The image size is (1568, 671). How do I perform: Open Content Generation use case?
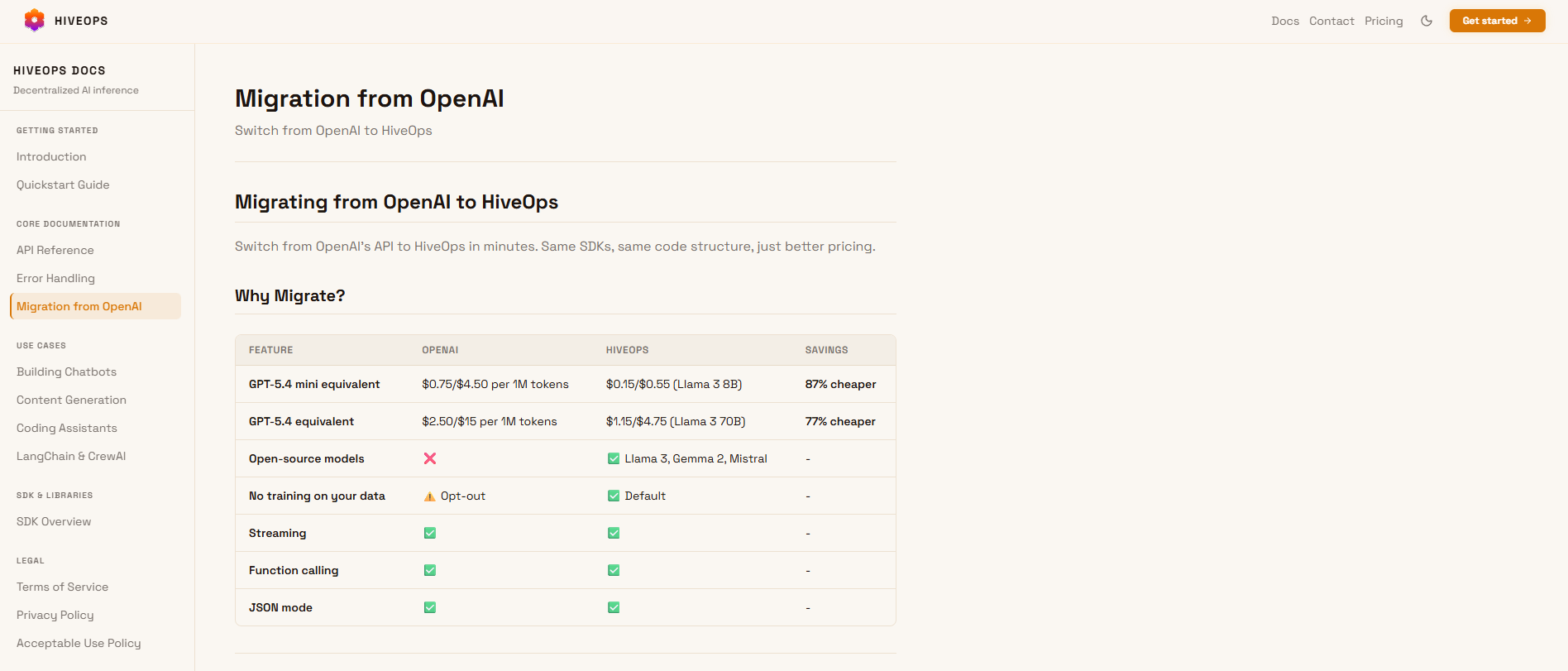71,400
